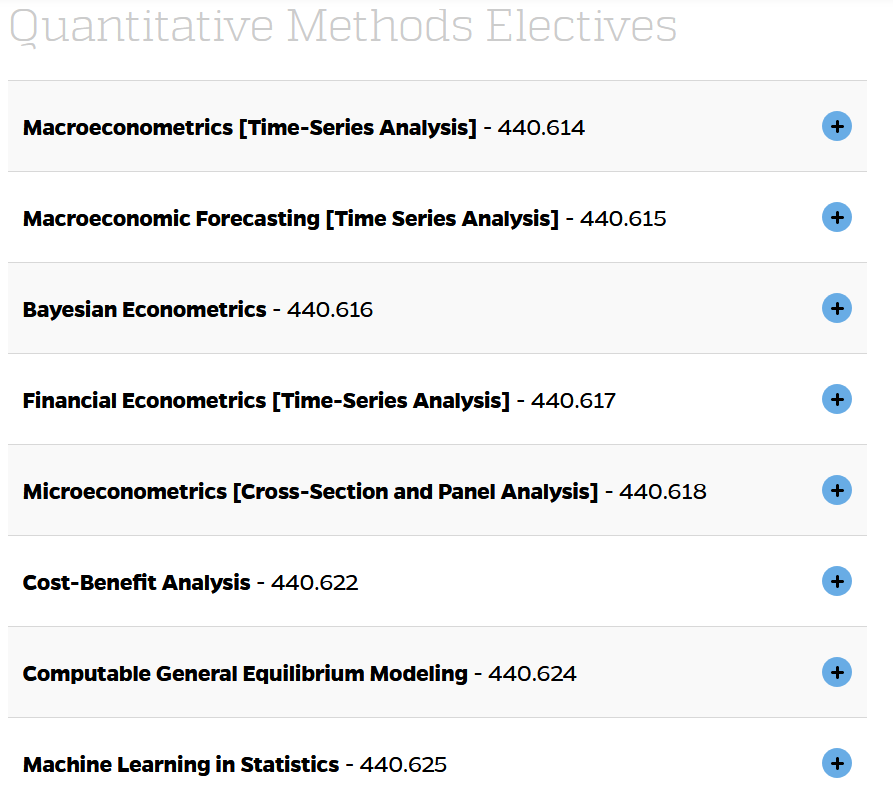The image size is (893, 801).
Task: Click course number 440.616
Action: [x=330, y=310]
